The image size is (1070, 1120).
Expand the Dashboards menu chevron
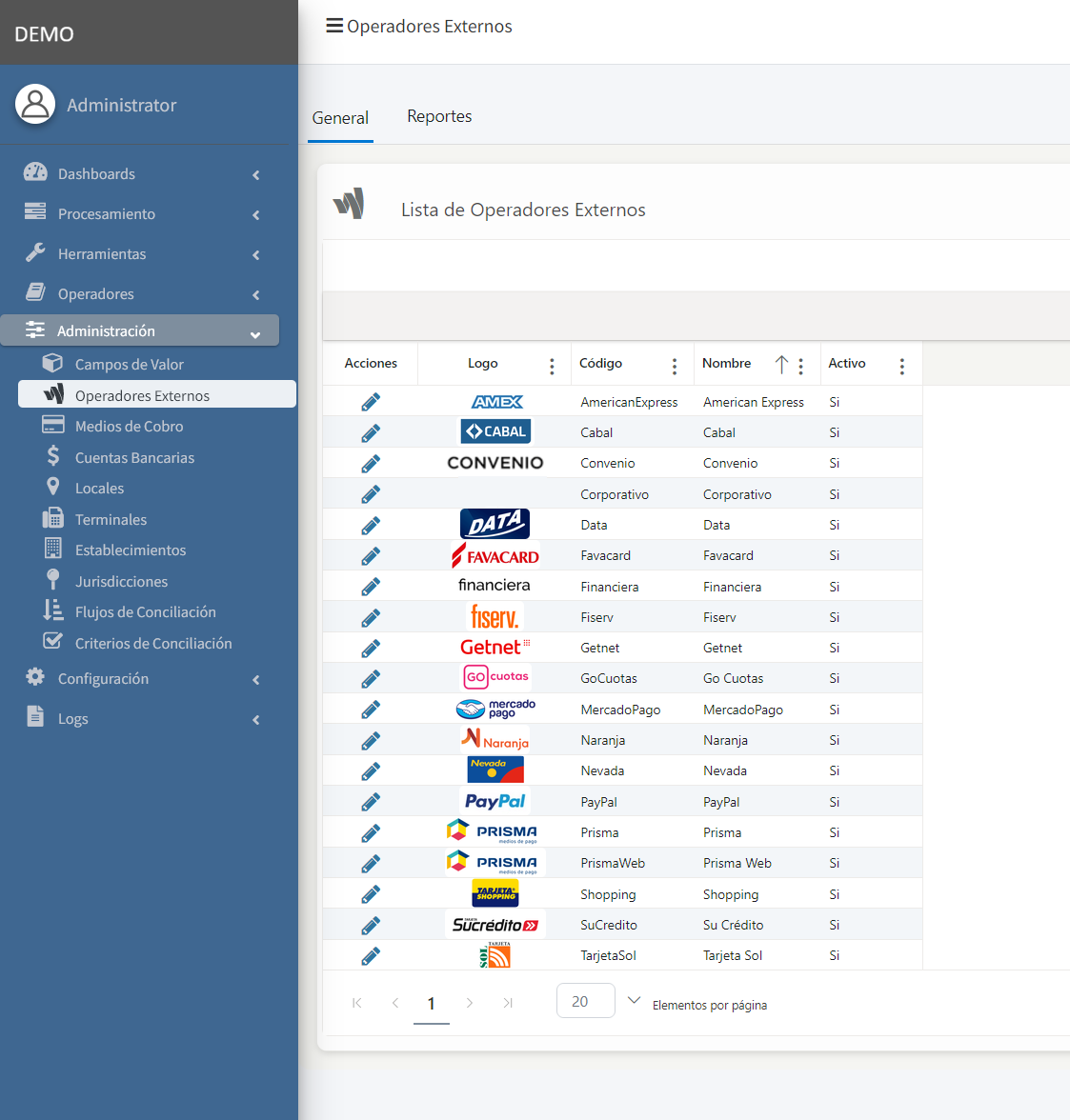(256, 175)
